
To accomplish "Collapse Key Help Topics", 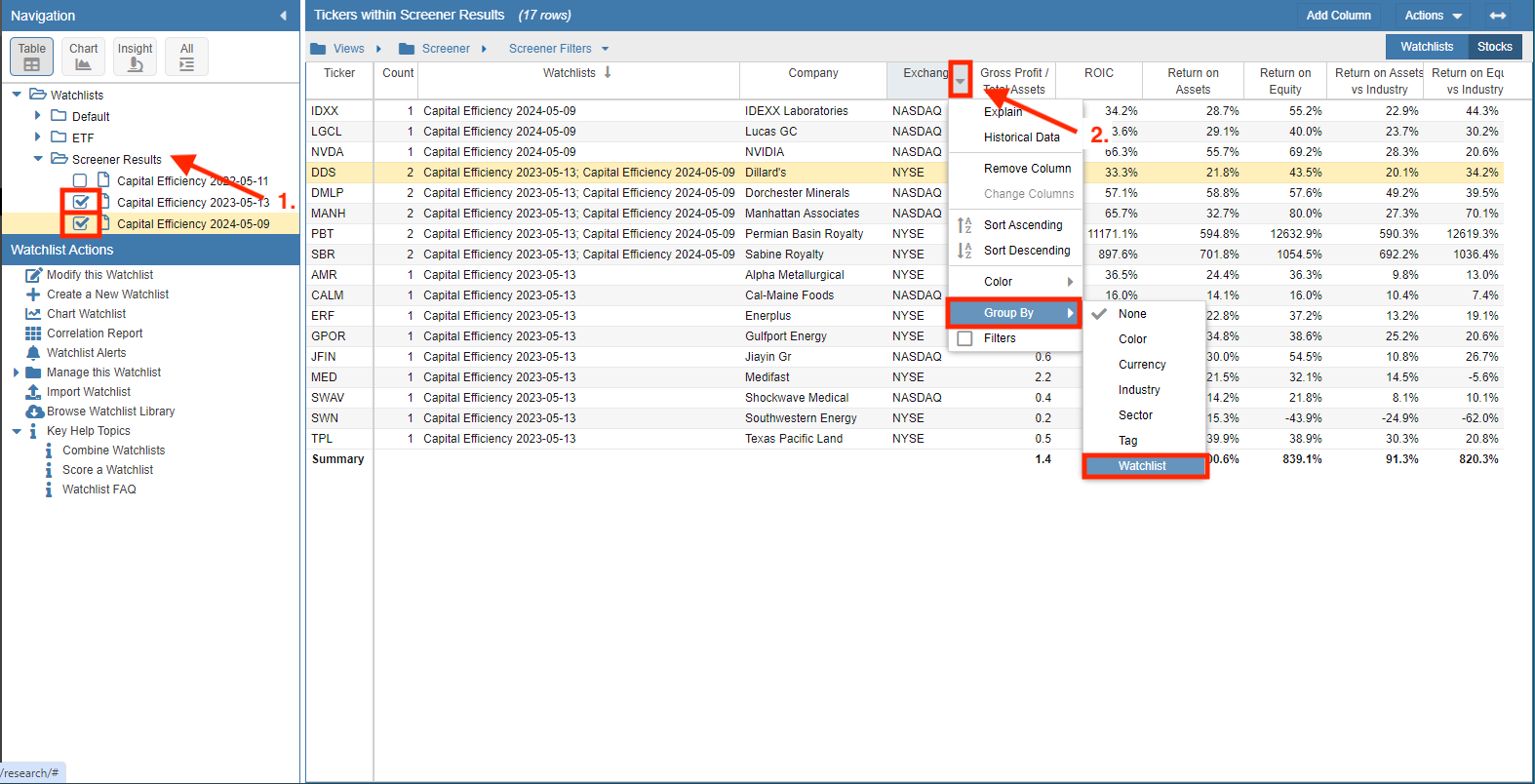I will click(x=17, y=431).
